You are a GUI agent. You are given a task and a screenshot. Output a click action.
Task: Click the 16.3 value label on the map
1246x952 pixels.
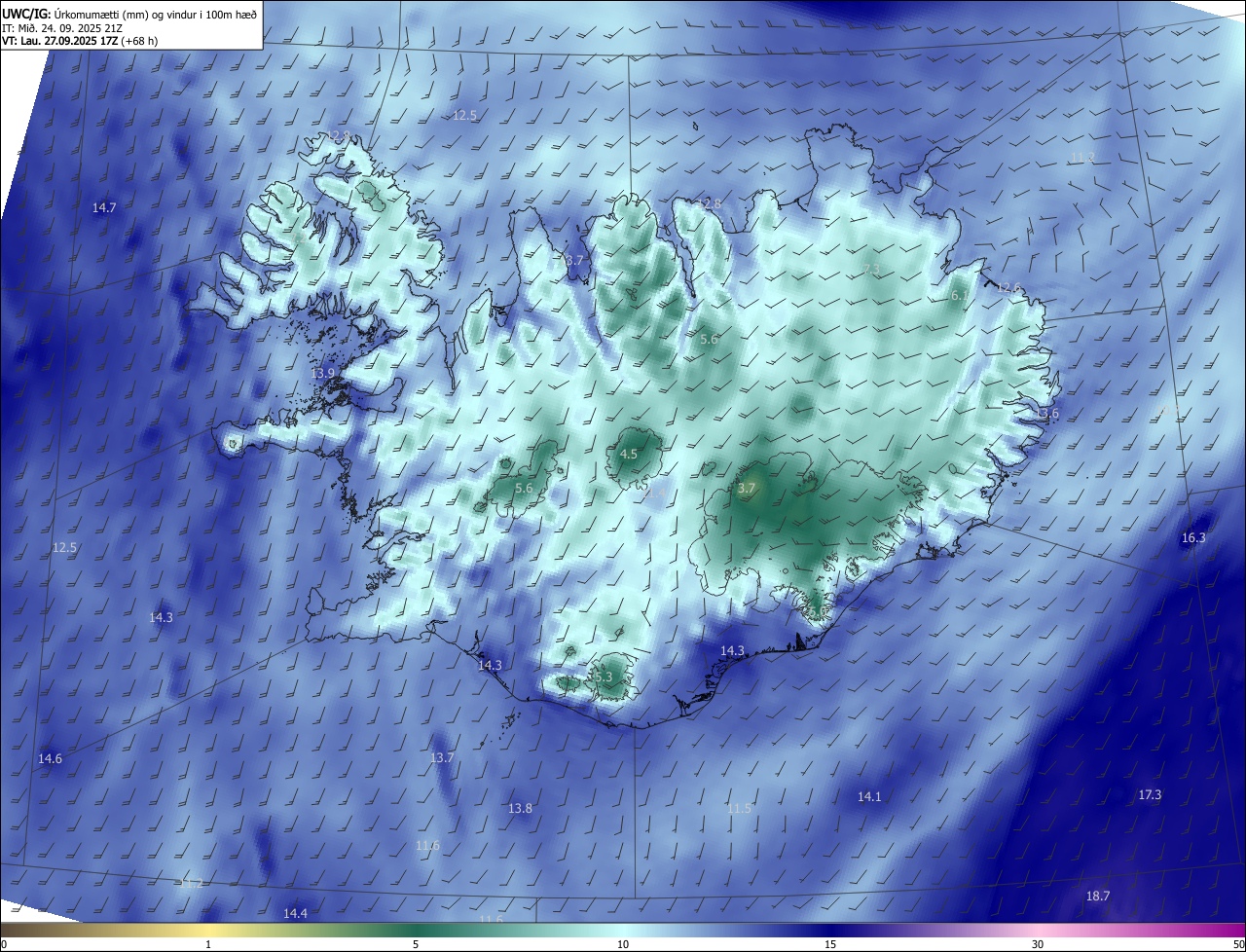(1193, 538)
